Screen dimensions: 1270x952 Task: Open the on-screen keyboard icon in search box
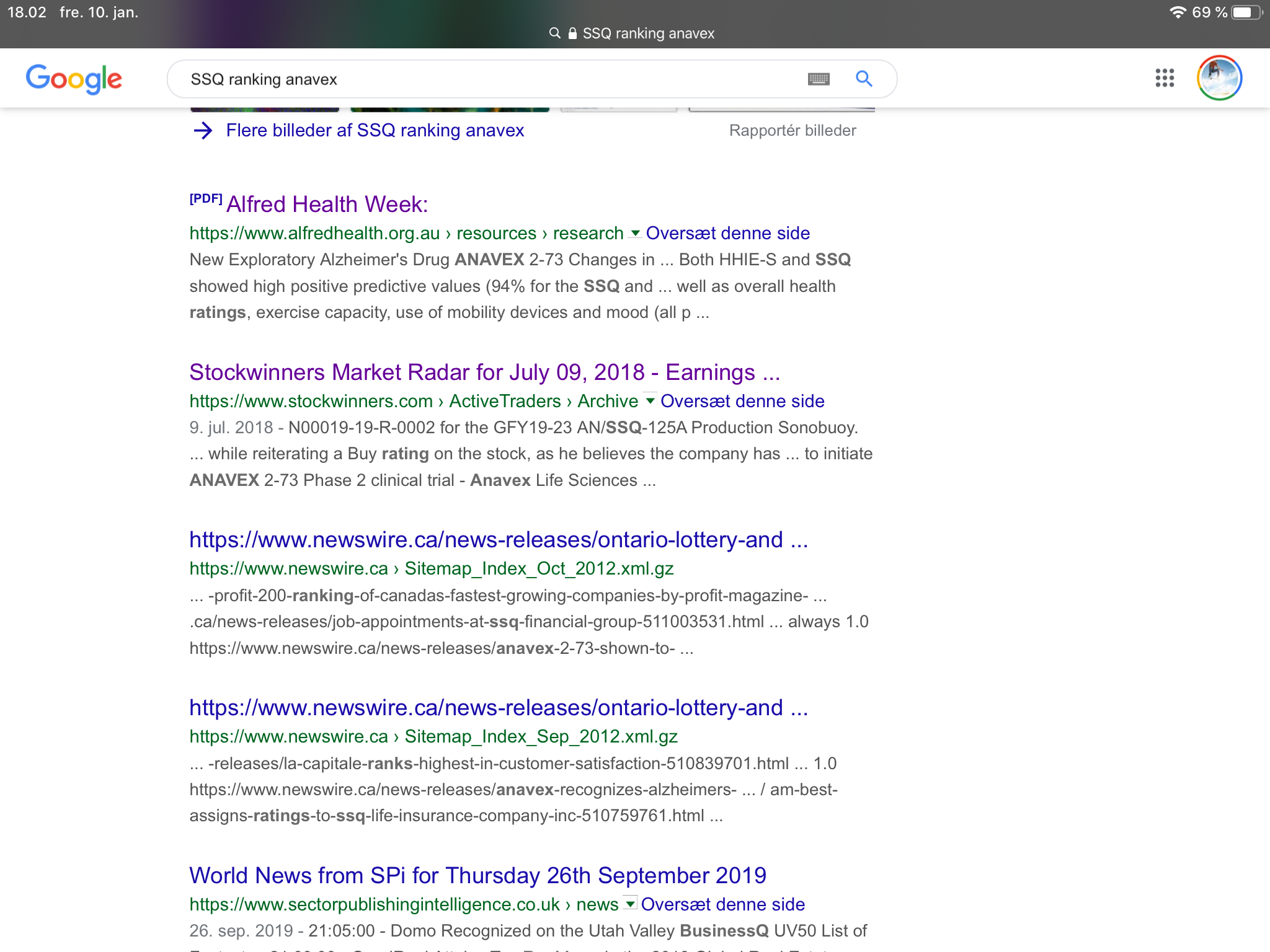pyautogui.click(x=819, y=79)
